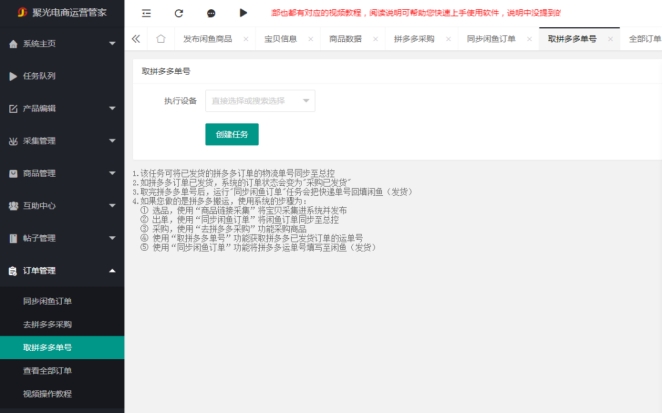Click the 聚光电商运营管家 title text
The image size is (663, 413).
point(69,12)
